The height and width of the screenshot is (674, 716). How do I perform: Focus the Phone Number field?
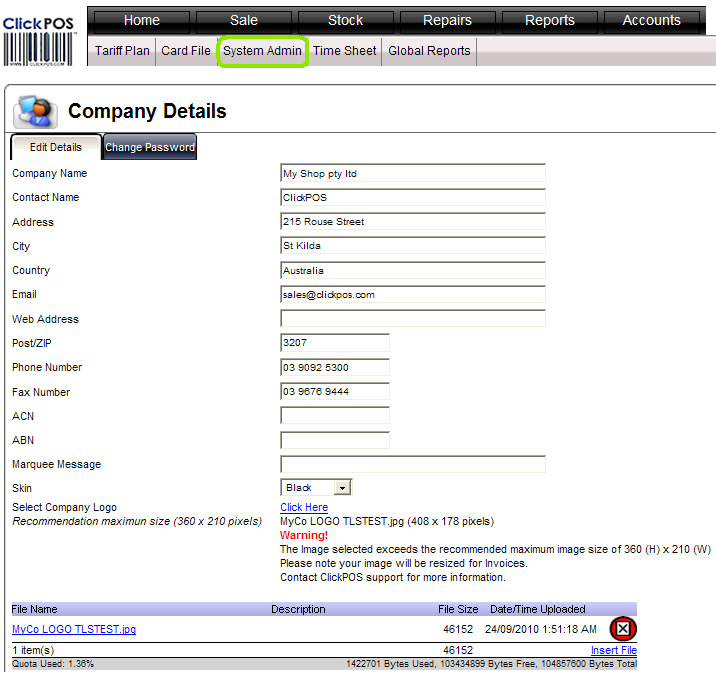tap(335, 368)
